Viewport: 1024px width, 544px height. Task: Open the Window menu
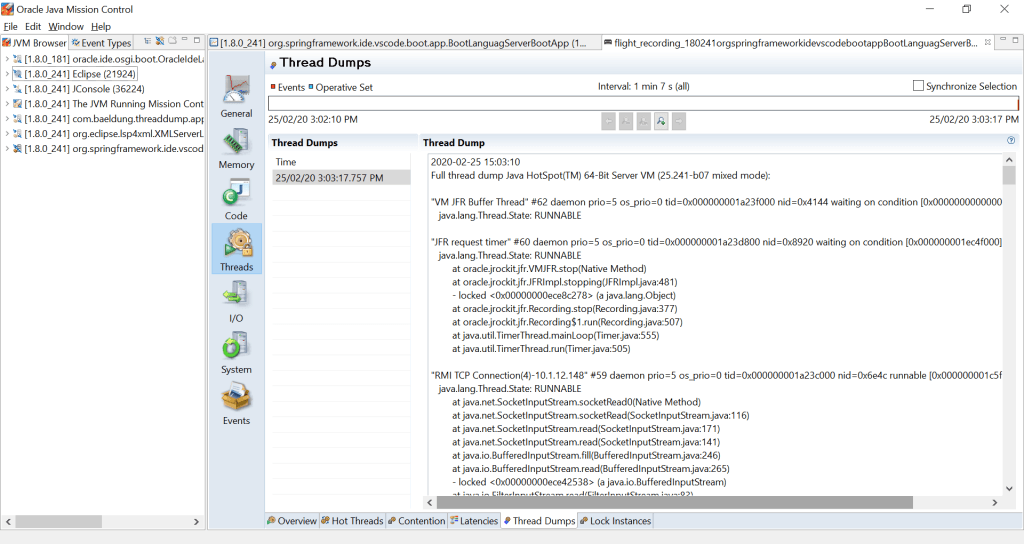[x=66, y=27]
